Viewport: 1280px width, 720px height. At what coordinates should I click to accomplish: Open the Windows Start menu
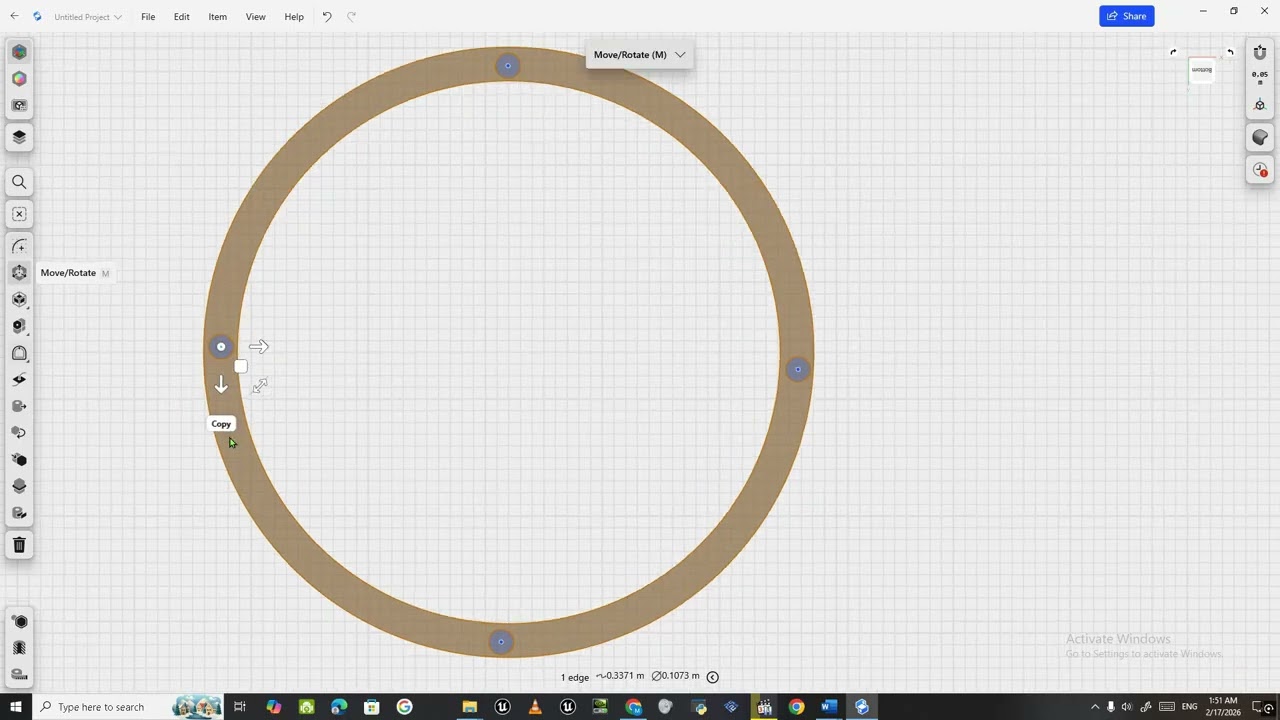tap(16, 707)
